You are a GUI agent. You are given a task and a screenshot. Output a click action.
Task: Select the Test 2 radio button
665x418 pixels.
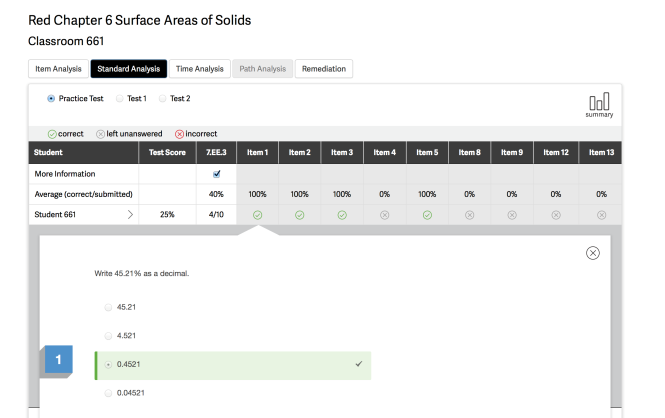(x=162, y=98)
